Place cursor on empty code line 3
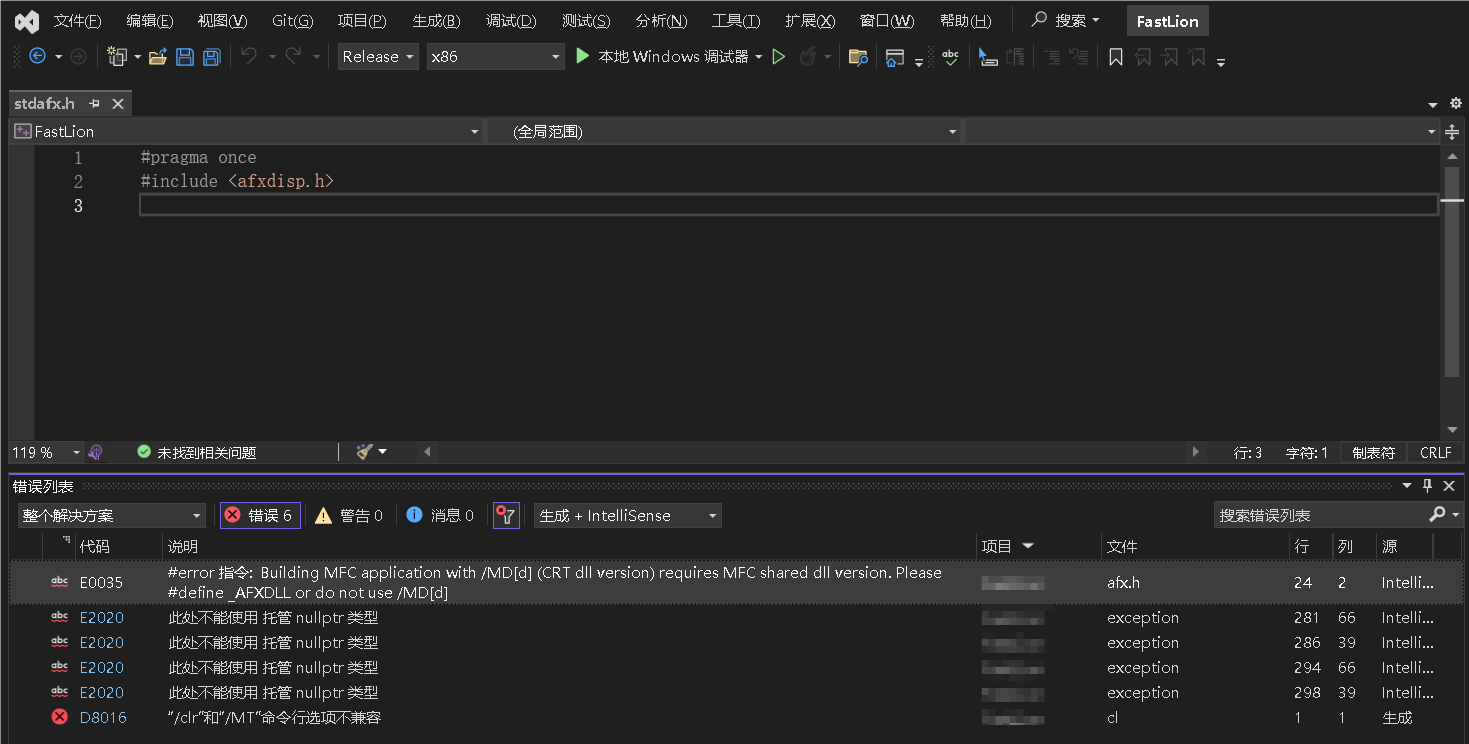The image size is (1469, 744). point(788,206)
